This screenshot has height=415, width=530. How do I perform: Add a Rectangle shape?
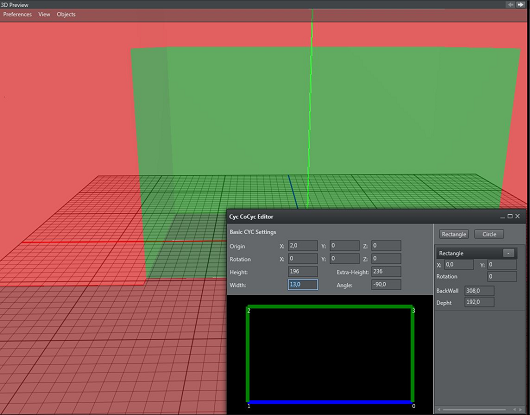[454, 234]
